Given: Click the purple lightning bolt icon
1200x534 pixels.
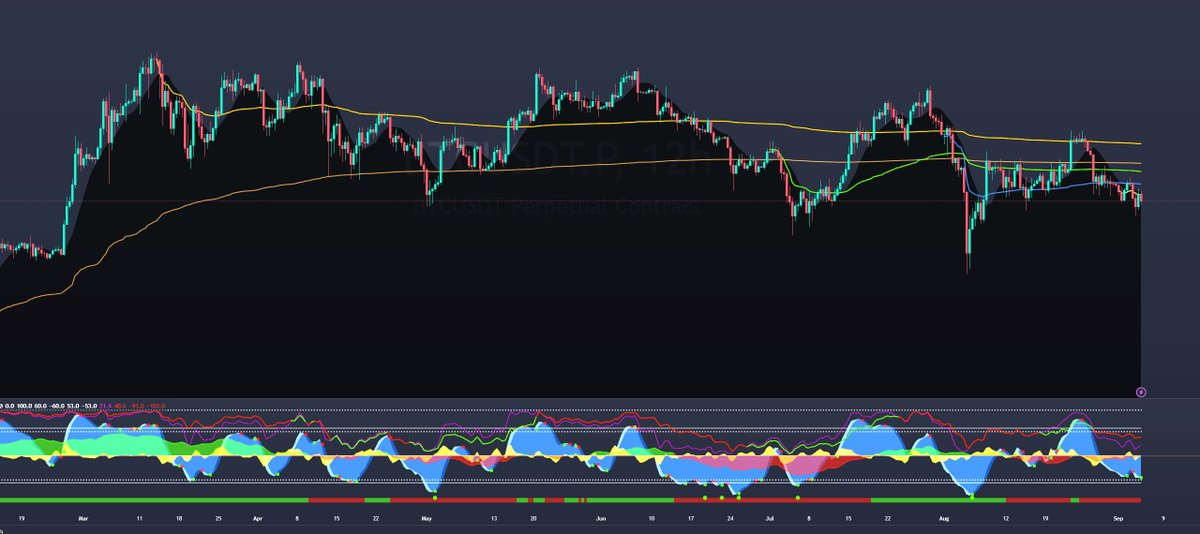Looking at the screenshot, I should pos(1142,392).
